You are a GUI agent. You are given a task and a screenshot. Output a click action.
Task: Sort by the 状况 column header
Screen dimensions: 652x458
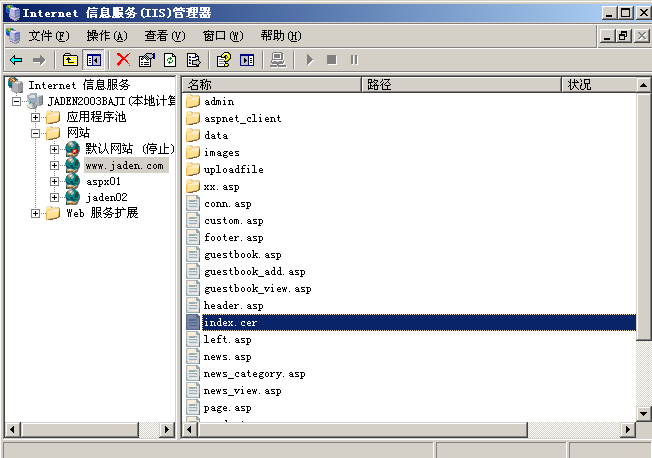[x=599, y=85]
